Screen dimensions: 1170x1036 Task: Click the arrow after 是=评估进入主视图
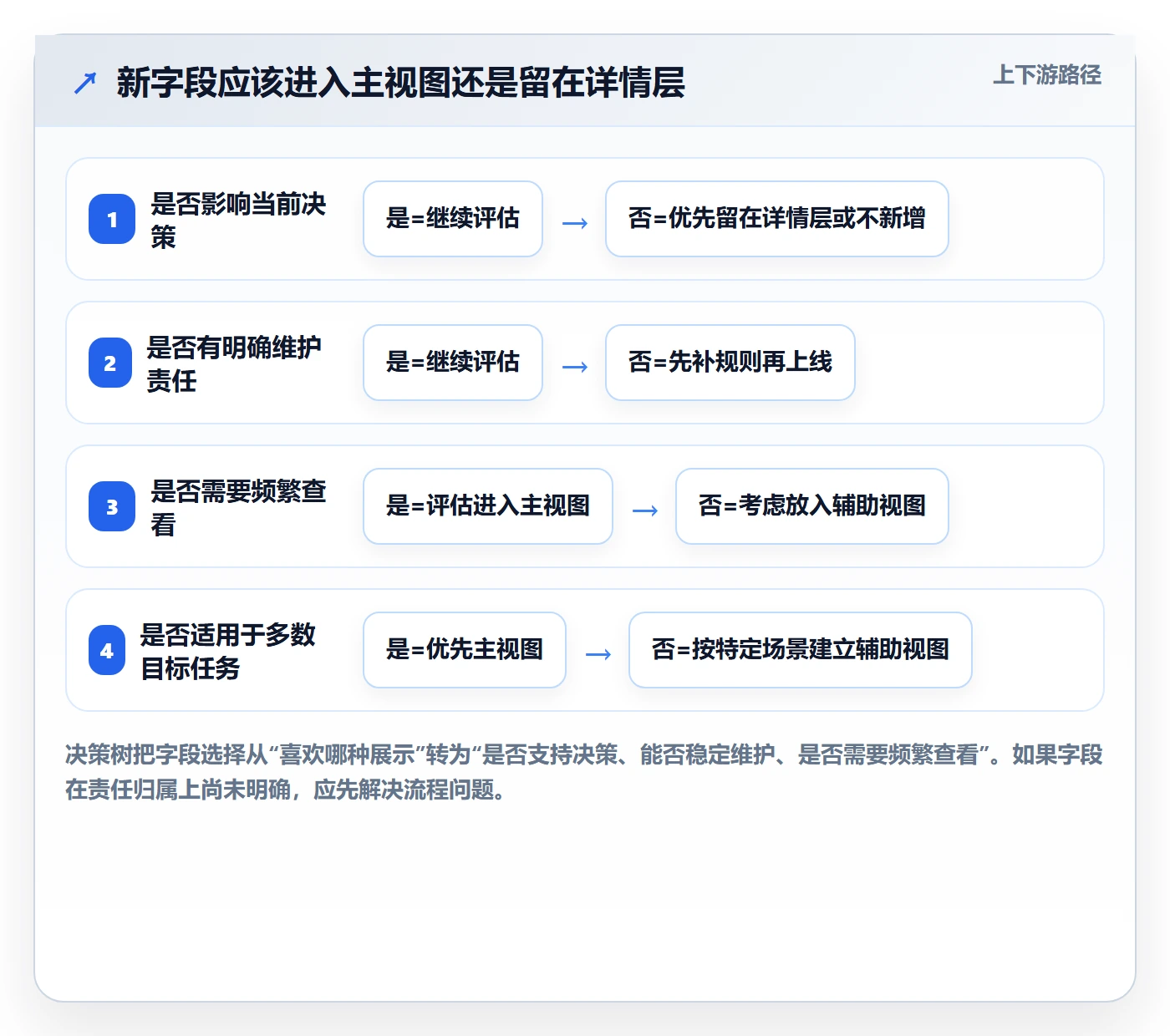(645, 510)
